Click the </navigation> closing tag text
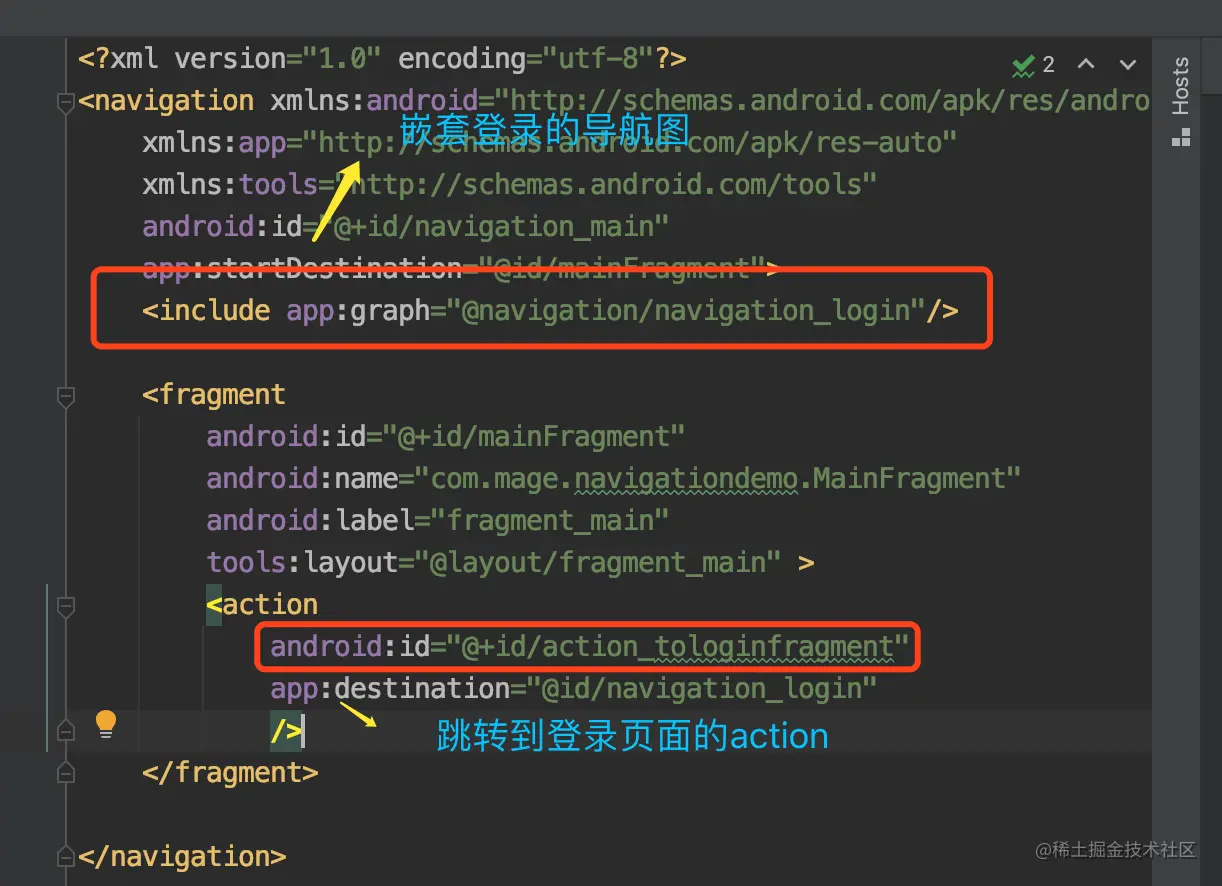The height and width of the screenshot is (886, 1222). pyautogui.click(x=182, y=857)
